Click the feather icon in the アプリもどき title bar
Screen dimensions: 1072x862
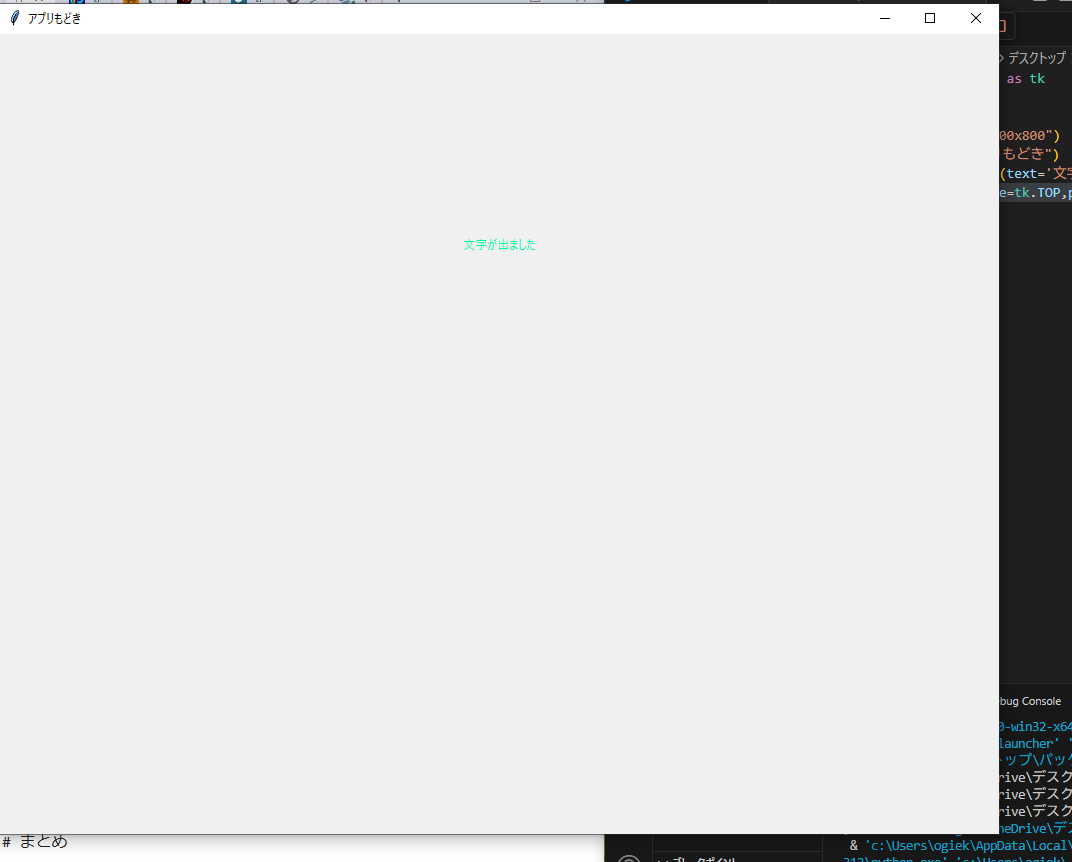14,18
